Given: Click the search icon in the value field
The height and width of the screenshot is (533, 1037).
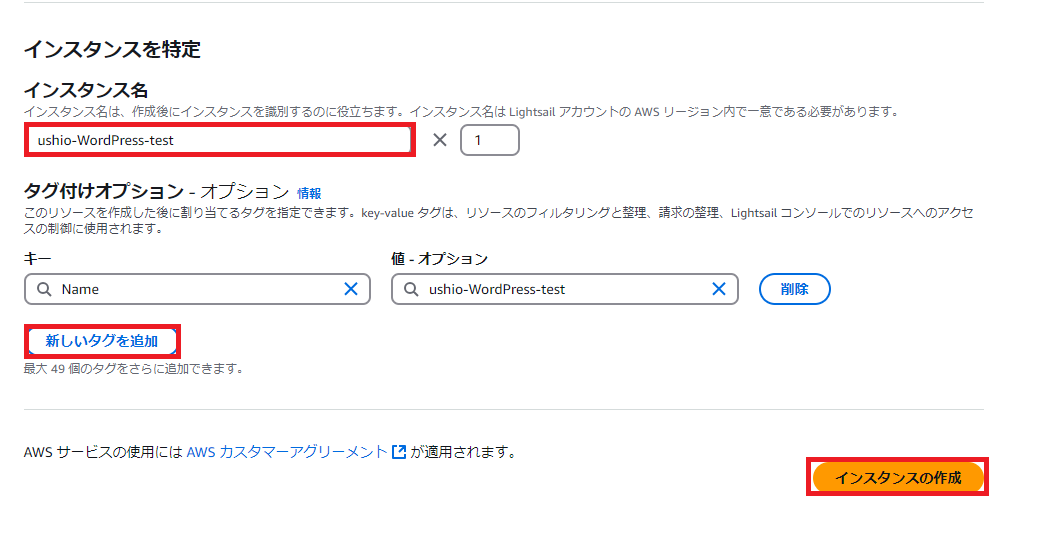Looking at the screenshot, I should tap(411, 290).
